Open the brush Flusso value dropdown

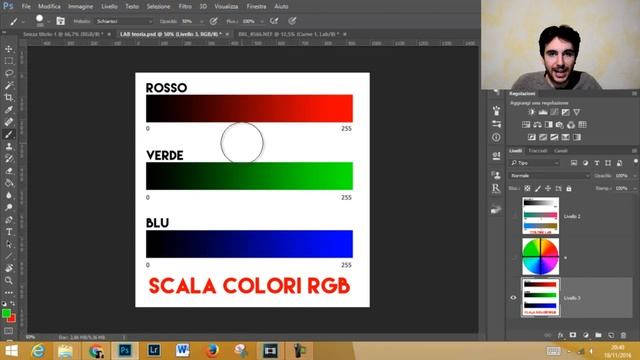coord(262,21)
